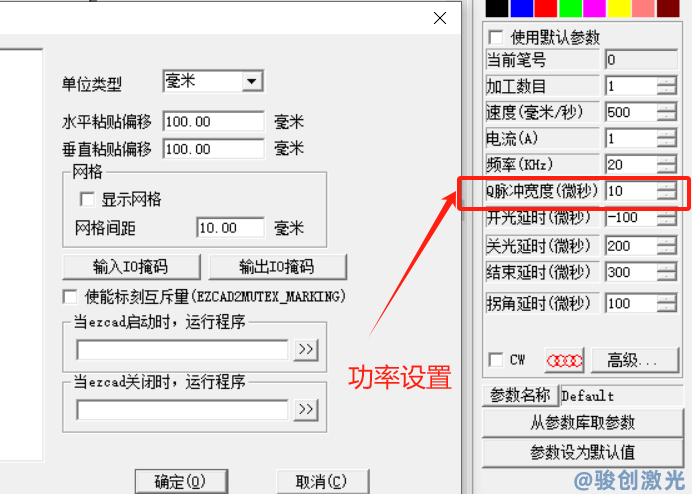Click the 垂直粘贴偏移 input field
692x494 pixels.
pyautogui.click(x=214, y=148)
